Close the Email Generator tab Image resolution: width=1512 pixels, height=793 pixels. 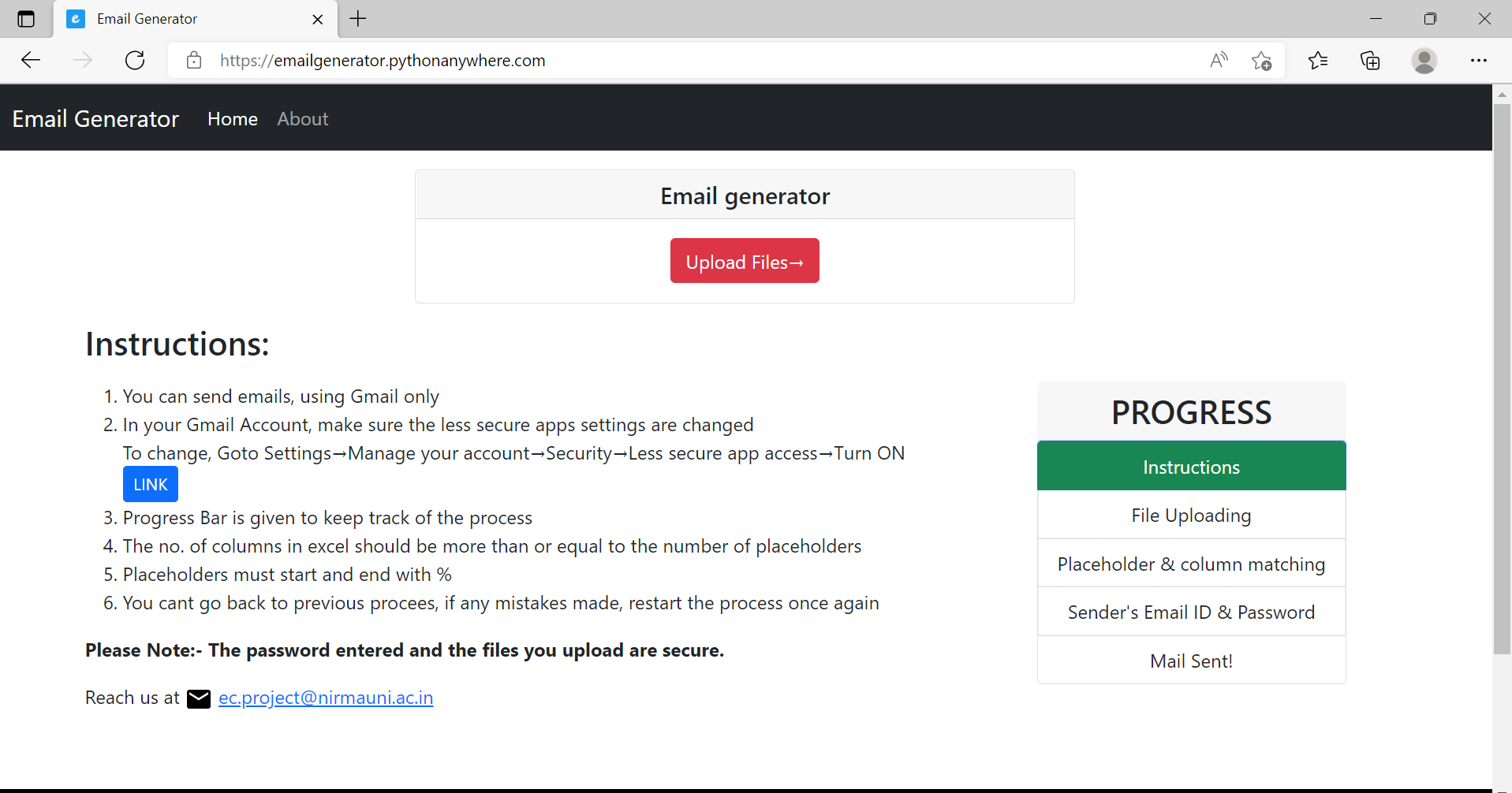(318, 19)
